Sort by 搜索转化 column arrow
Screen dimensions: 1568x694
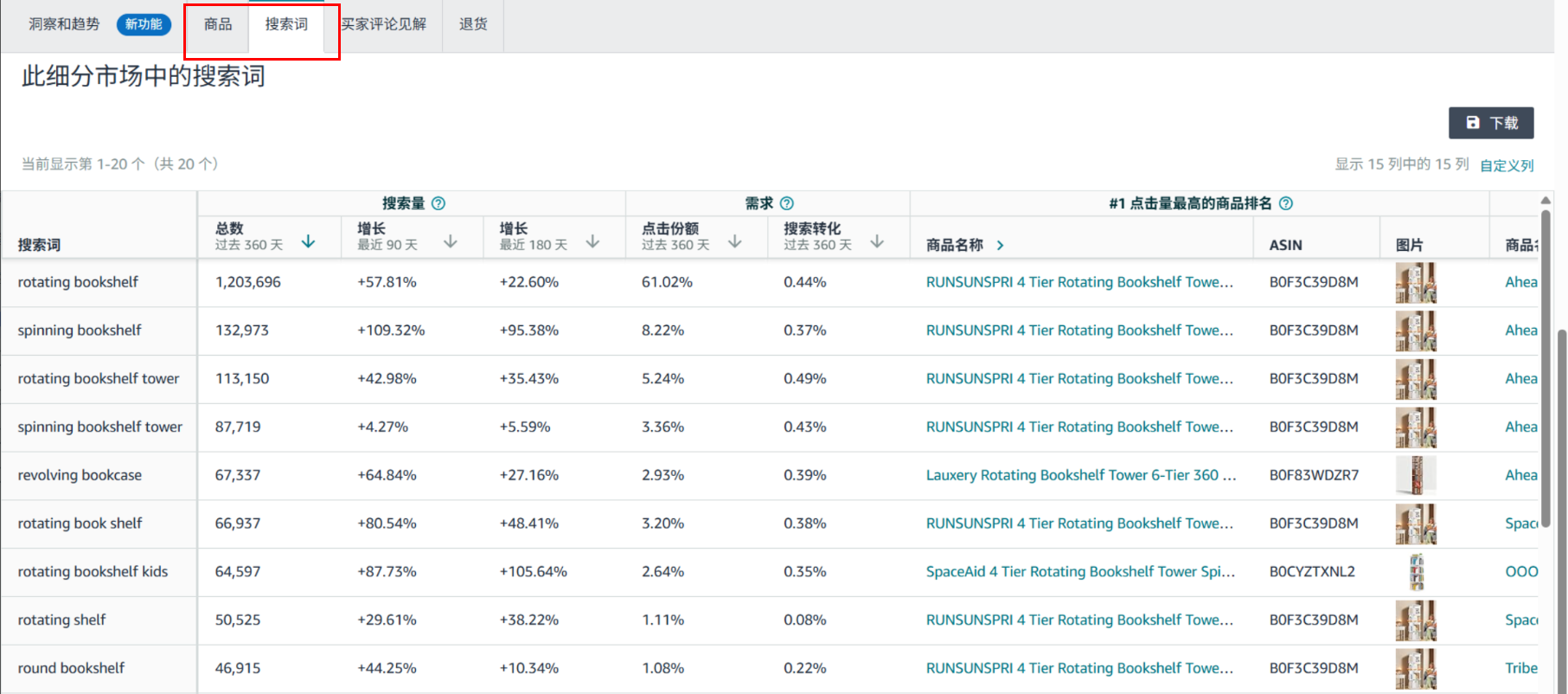tap(877, 242)
